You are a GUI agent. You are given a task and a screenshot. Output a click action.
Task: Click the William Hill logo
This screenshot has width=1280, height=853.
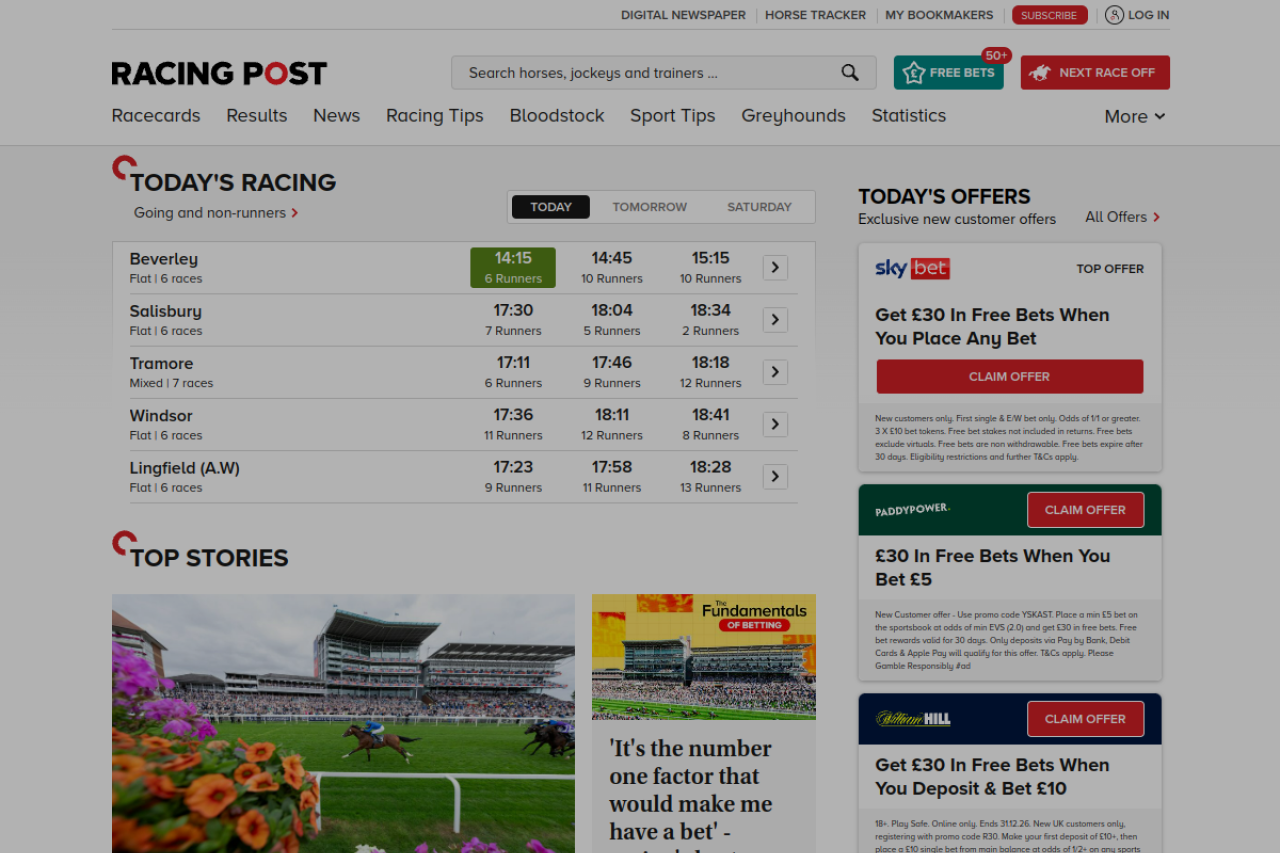(x=913, y=718)
